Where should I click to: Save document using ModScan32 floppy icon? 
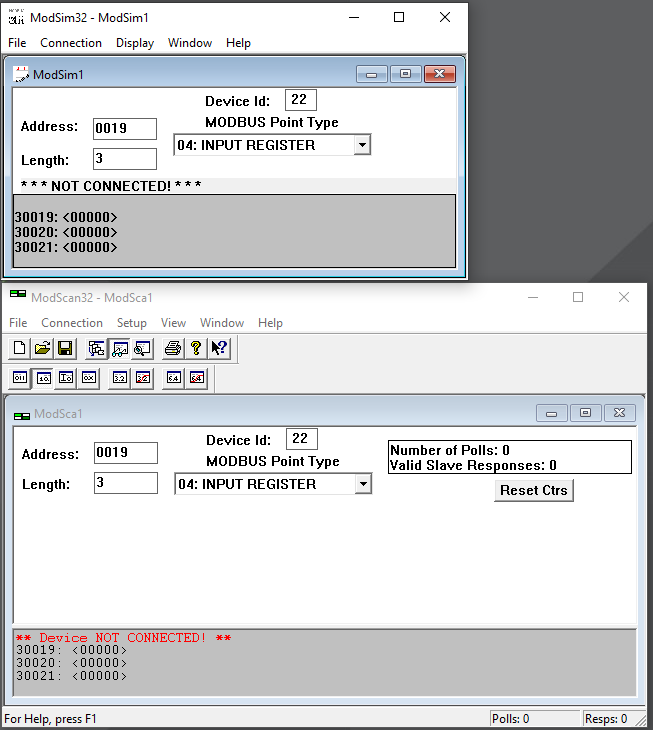coord(65,348)
